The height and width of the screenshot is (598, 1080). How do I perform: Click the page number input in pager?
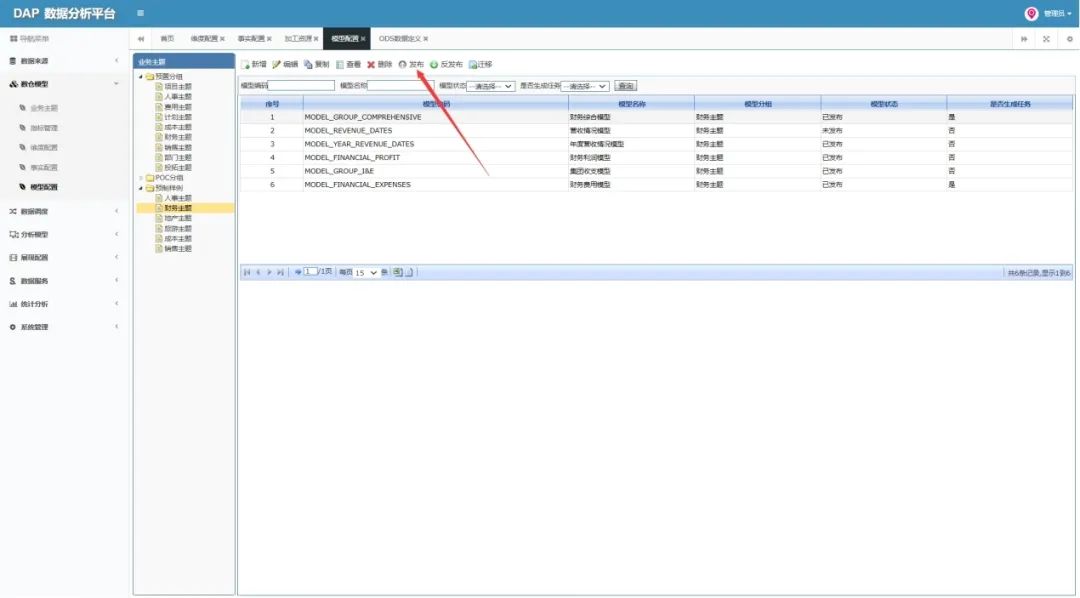tap(311, 272)
